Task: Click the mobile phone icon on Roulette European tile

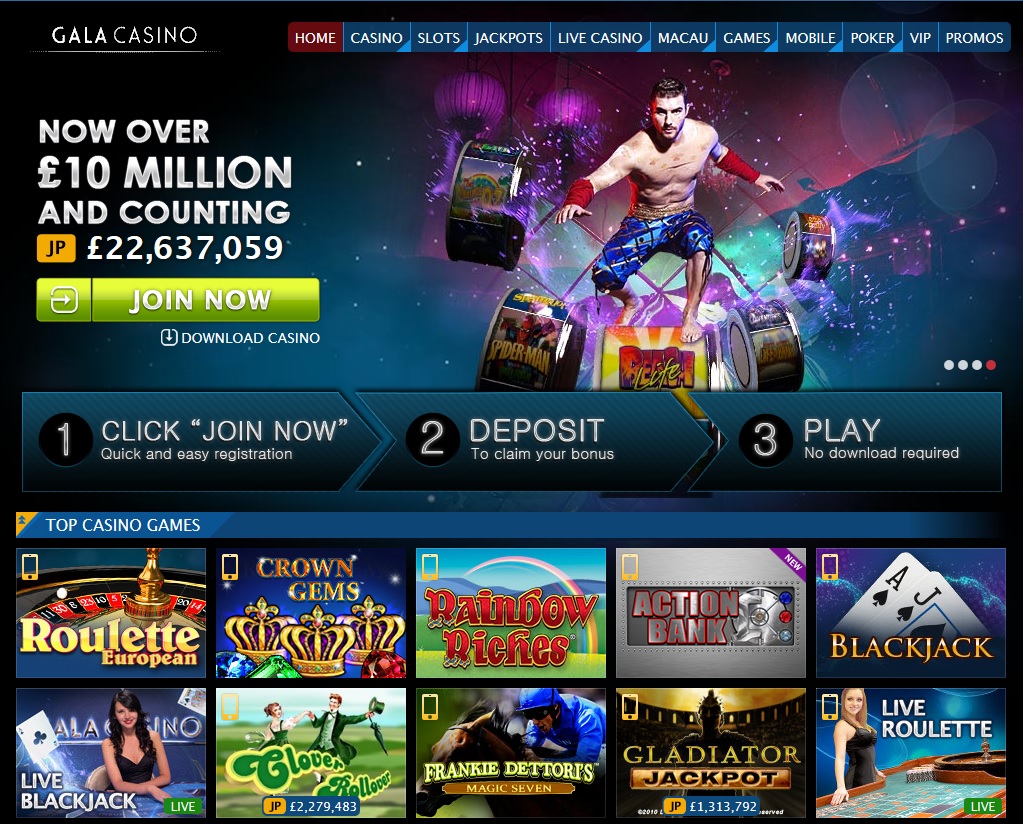Action: click(30, 567)
